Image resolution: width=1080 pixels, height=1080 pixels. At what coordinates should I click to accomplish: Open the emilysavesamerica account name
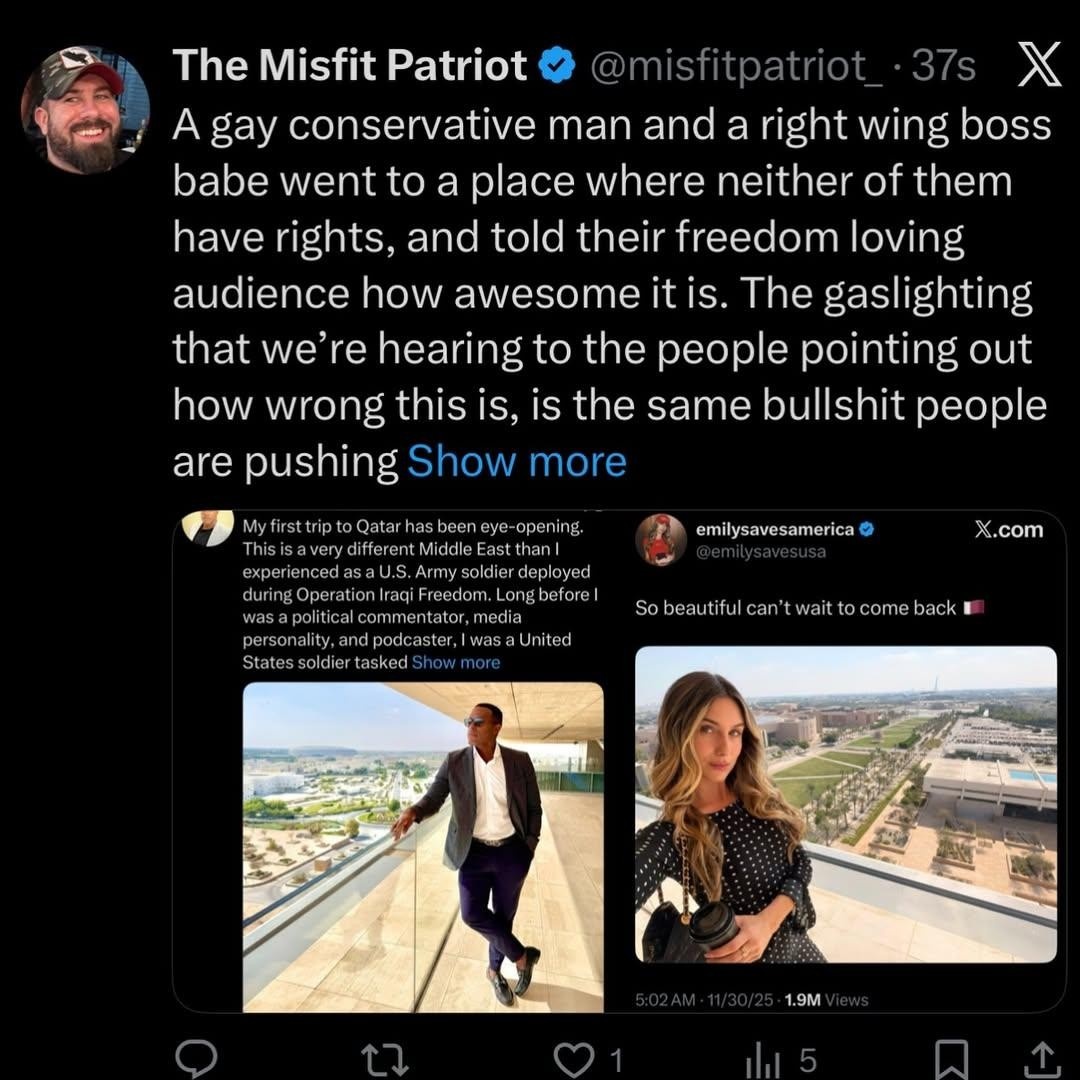775,529
